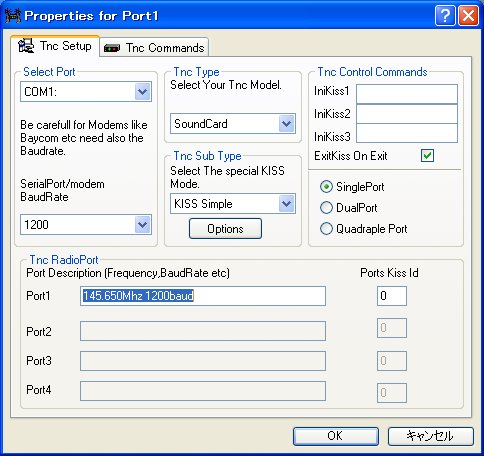
Task: Click the Tnc Setup tab icon
Action: (26, 46)
